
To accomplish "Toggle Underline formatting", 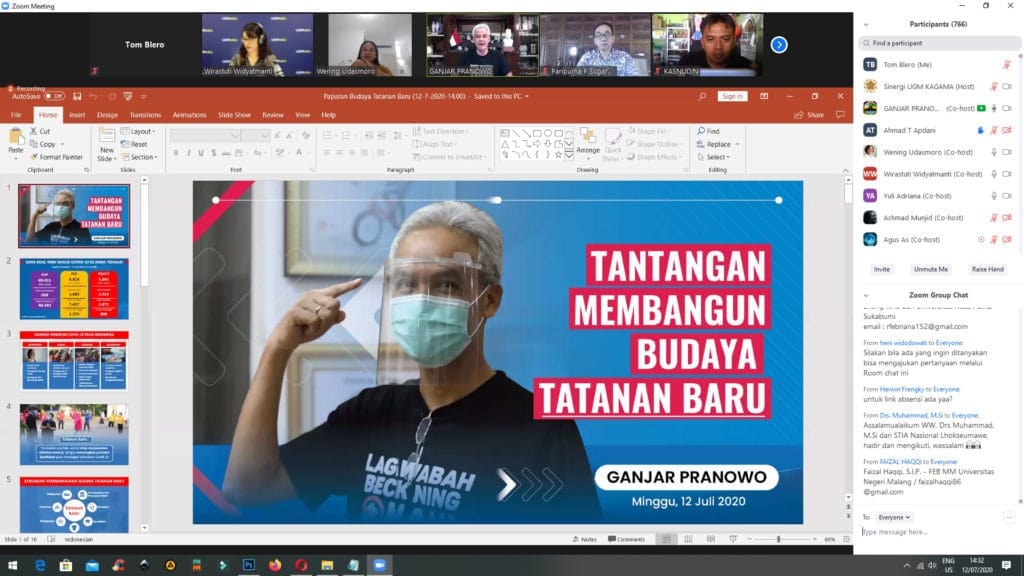I will tap(201, 153).
